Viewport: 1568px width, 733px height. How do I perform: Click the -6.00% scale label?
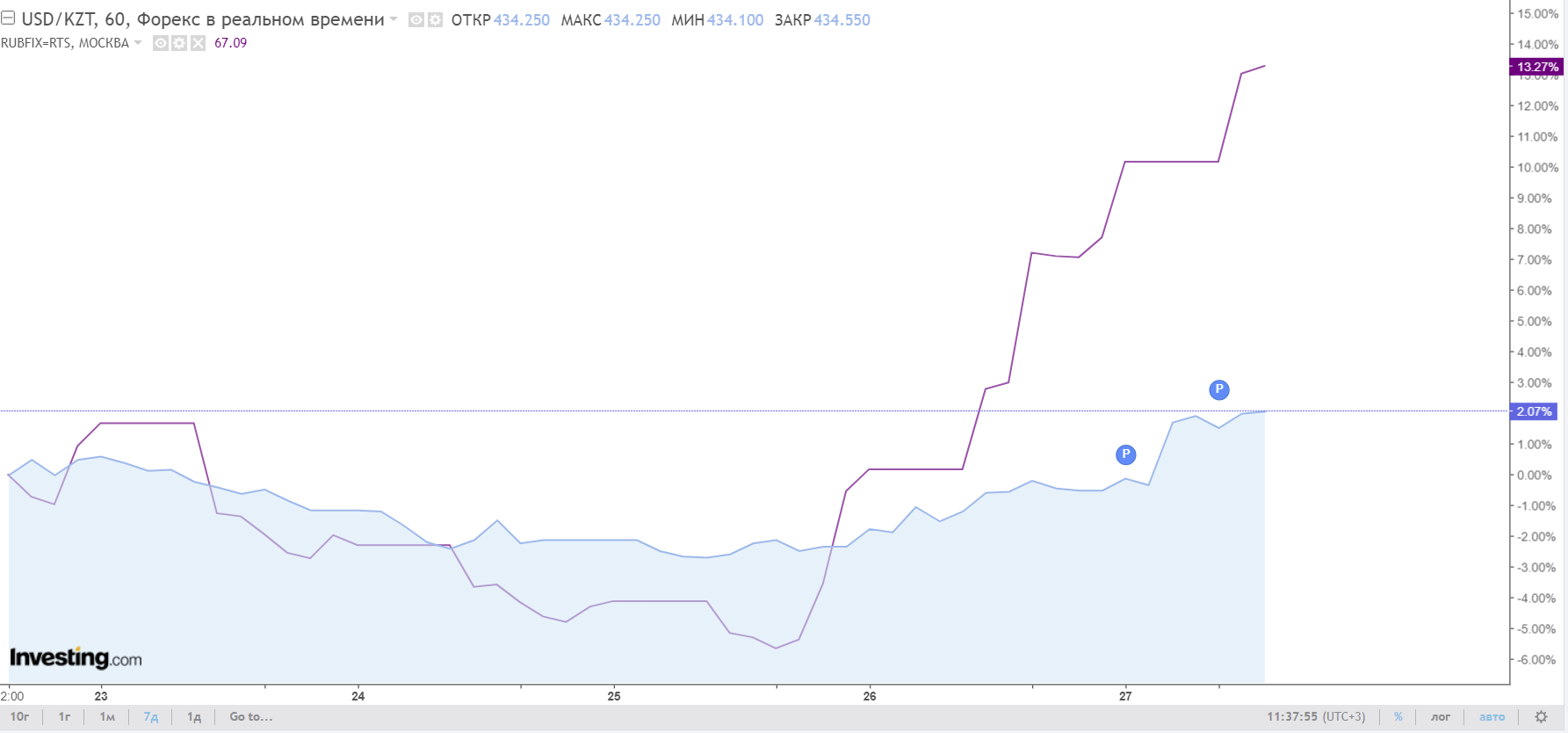click(1536, 660)
